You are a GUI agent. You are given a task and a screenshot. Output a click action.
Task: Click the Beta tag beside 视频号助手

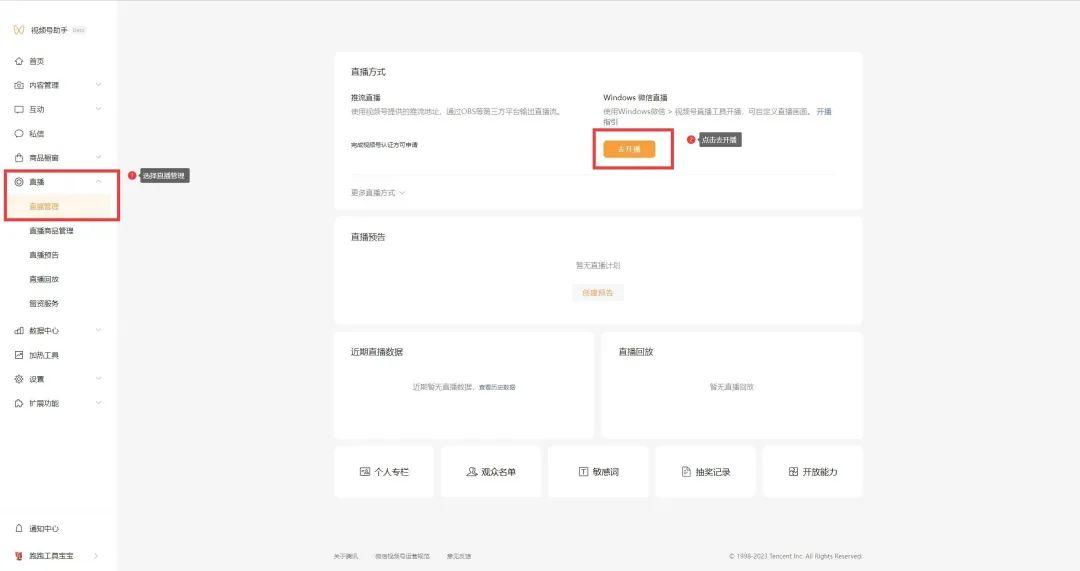coord(79,30)
